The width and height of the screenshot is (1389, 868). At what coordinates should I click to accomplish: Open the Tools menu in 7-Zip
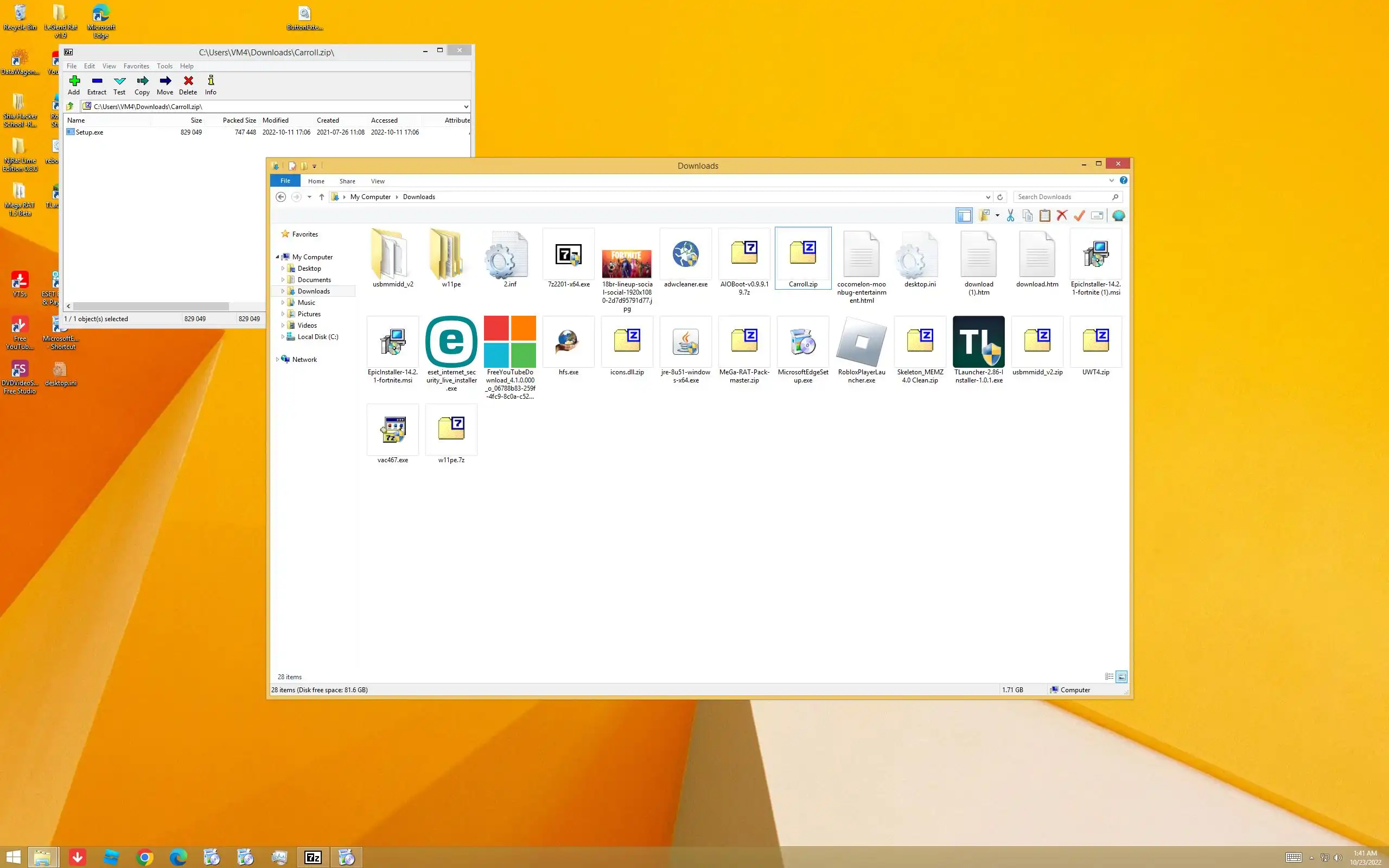[164, 66]
